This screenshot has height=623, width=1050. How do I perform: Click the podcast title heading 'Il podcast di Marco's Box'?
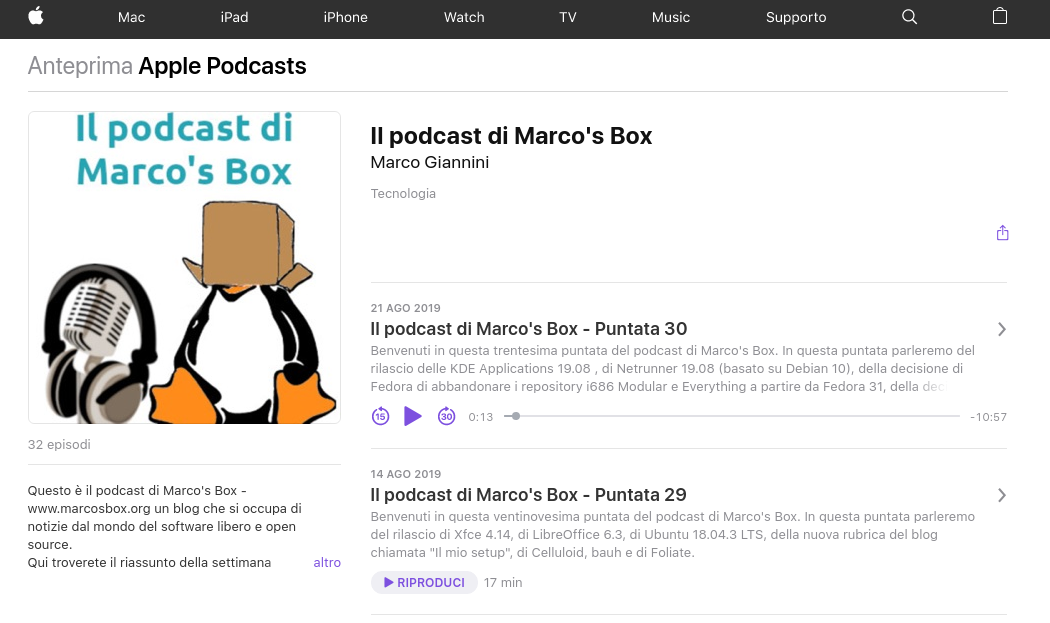(x=511, y=136)
